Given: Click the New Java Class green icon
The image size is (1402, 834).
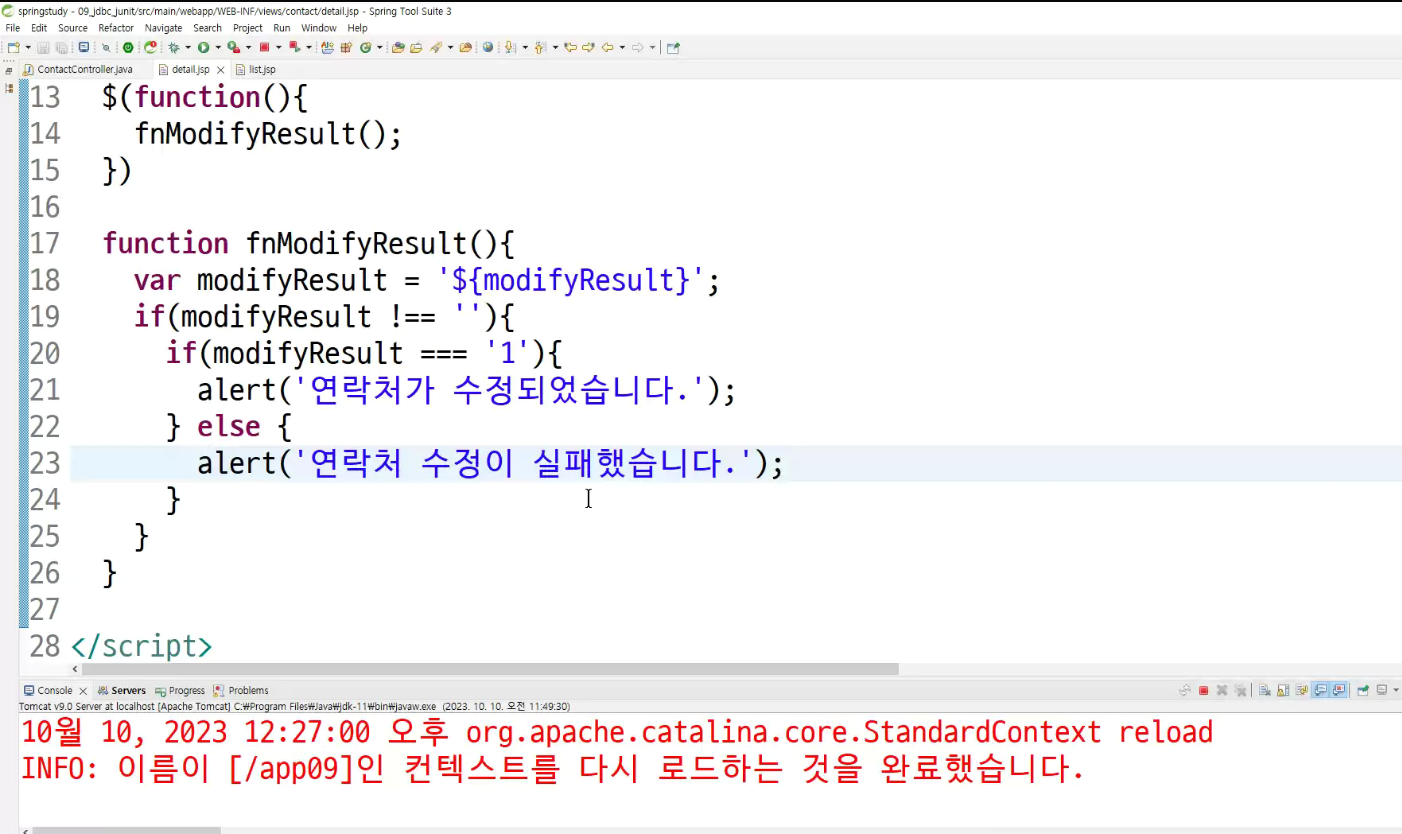Looking at the screenshot, I should tap(366, 47).
